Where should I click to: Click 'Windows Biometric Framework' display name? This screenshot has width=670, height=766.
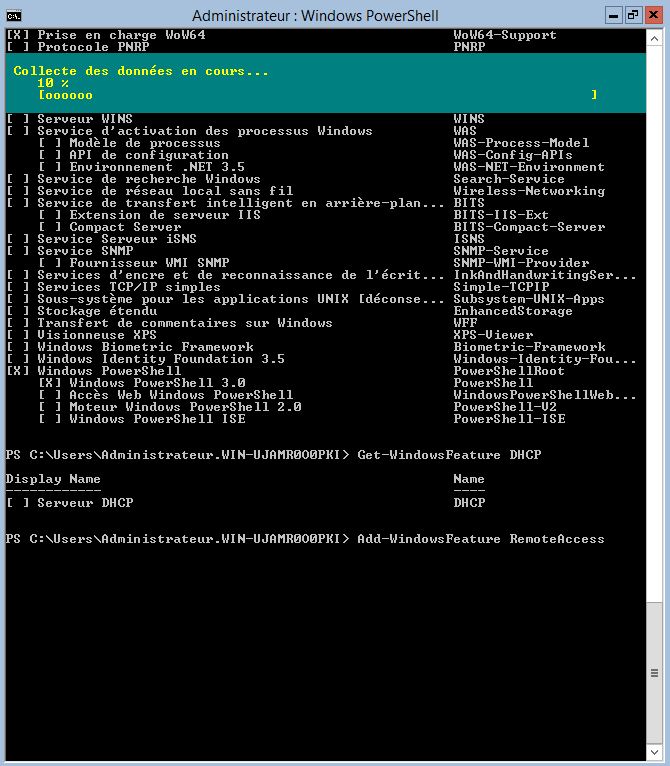pos(145,347)
